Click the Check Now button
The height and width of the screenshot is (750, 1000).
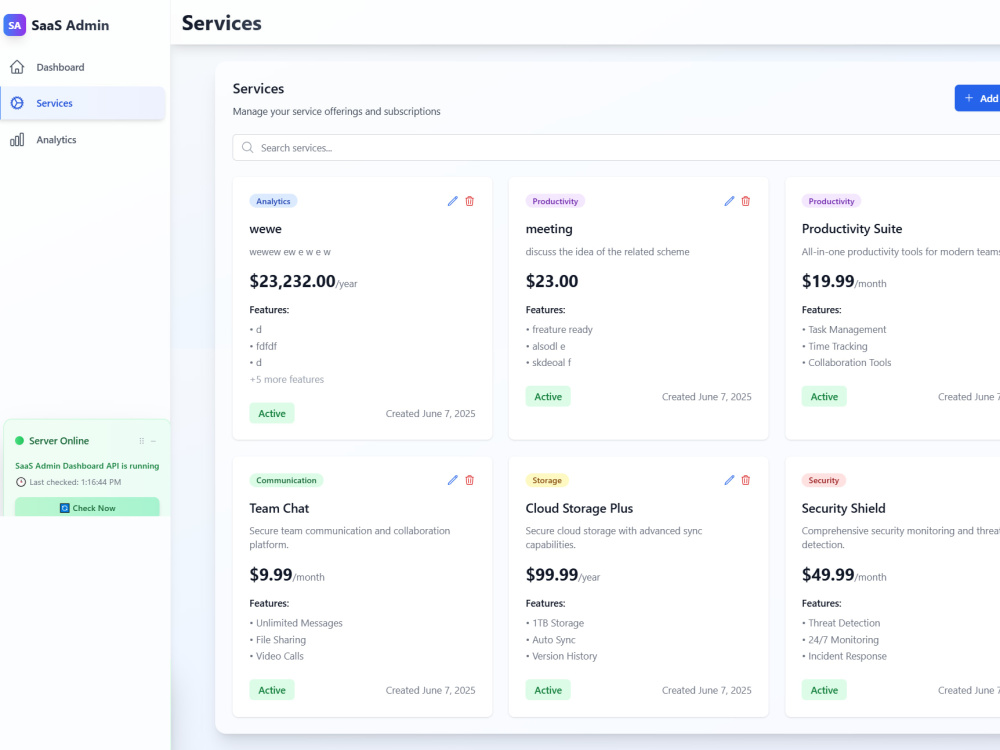(87, 508)
